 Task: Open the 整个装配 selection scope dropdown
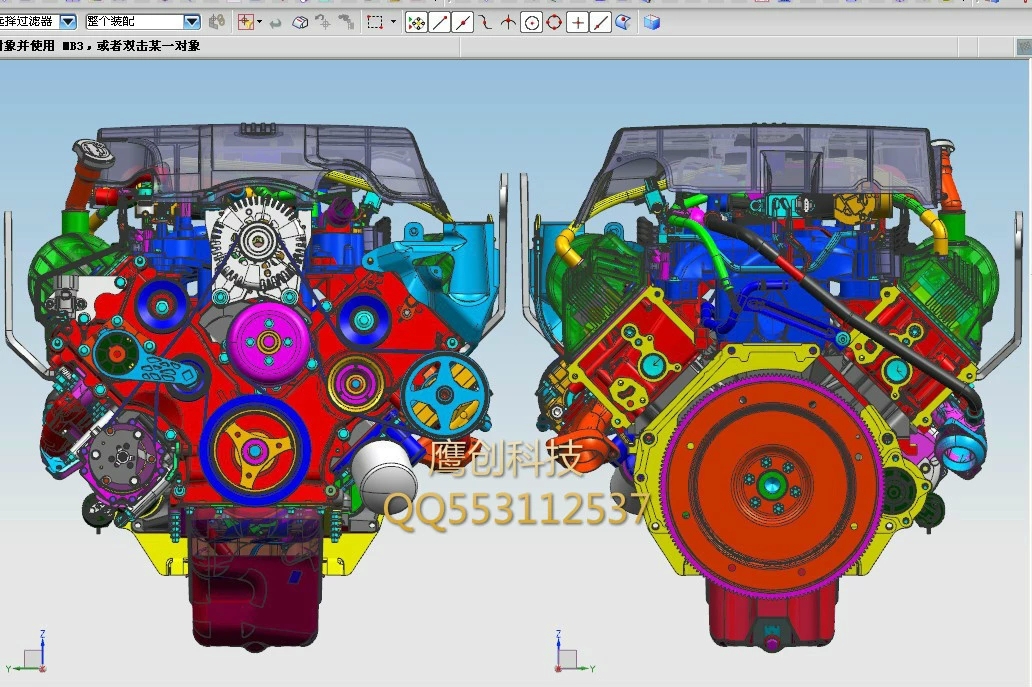(x=192, y=22)
